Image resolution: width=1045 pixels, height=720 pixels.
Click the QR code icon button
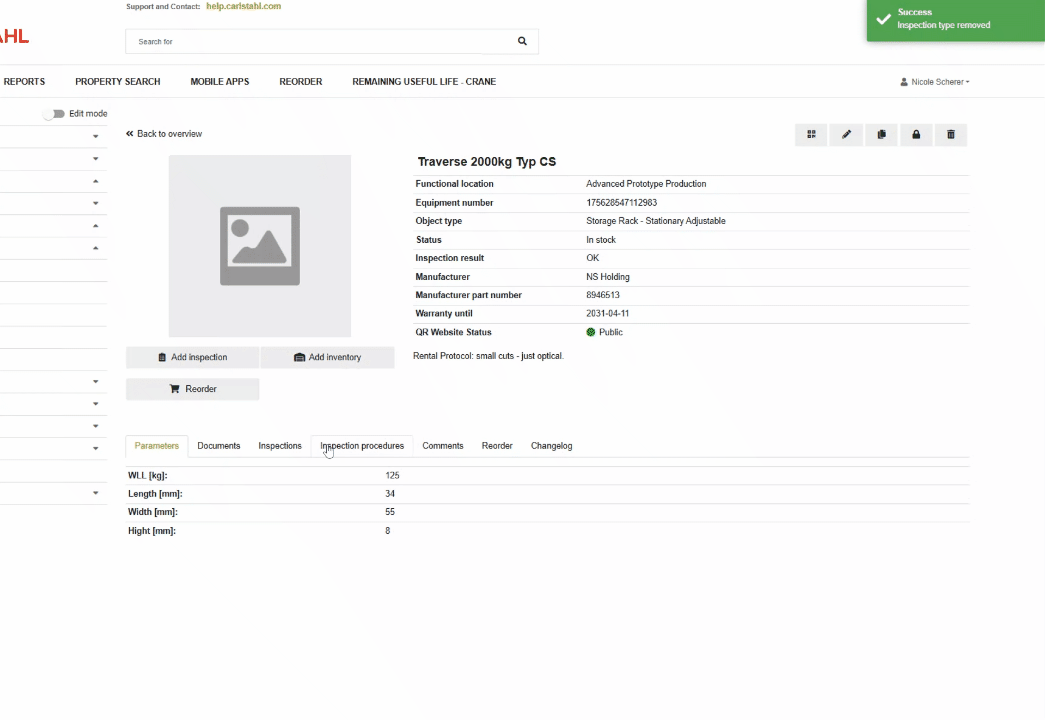point(811,135)
